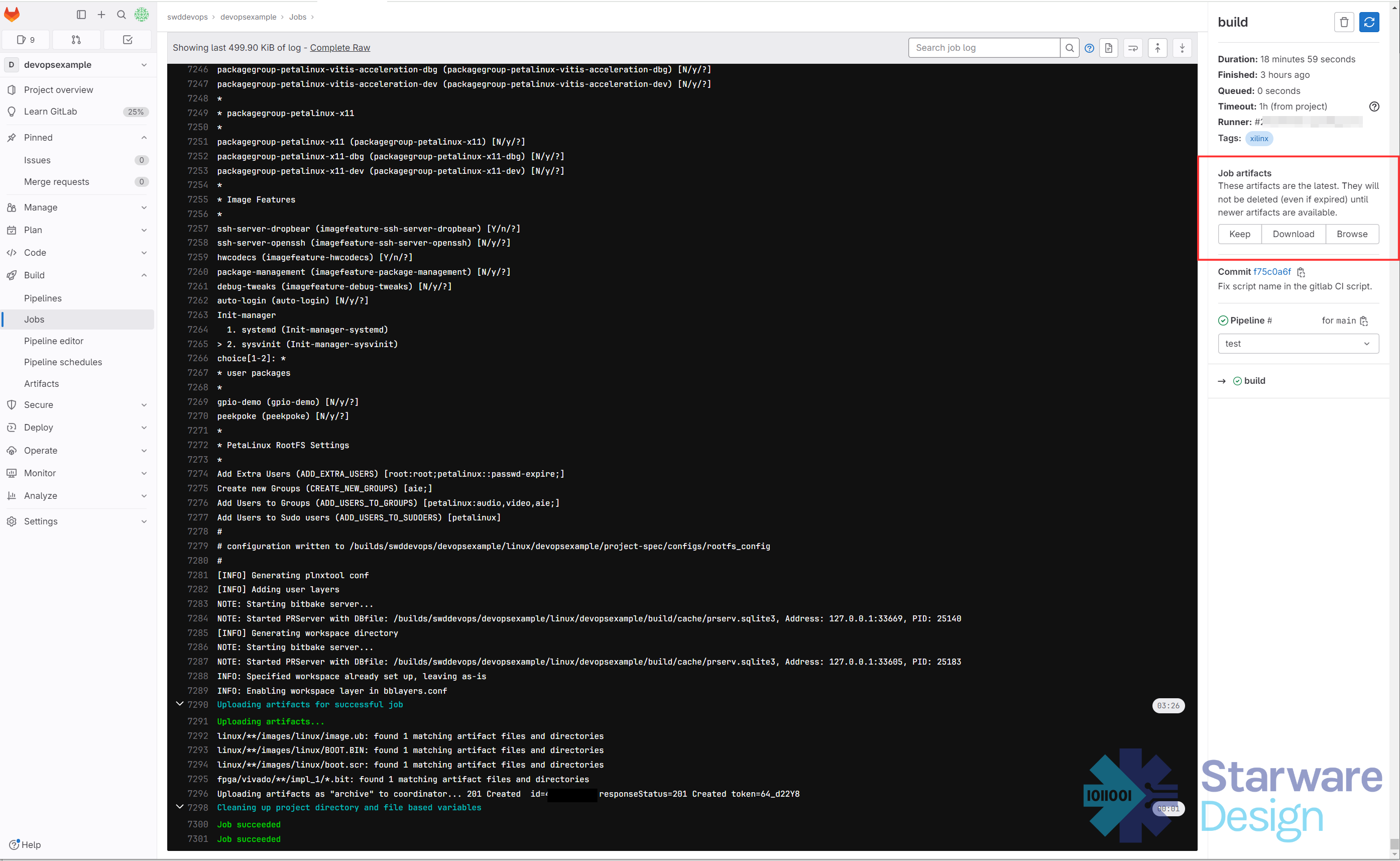Screen dimensions: 1400x861
Task: Show the raw job log
Action: click(x=1109, y=48)
